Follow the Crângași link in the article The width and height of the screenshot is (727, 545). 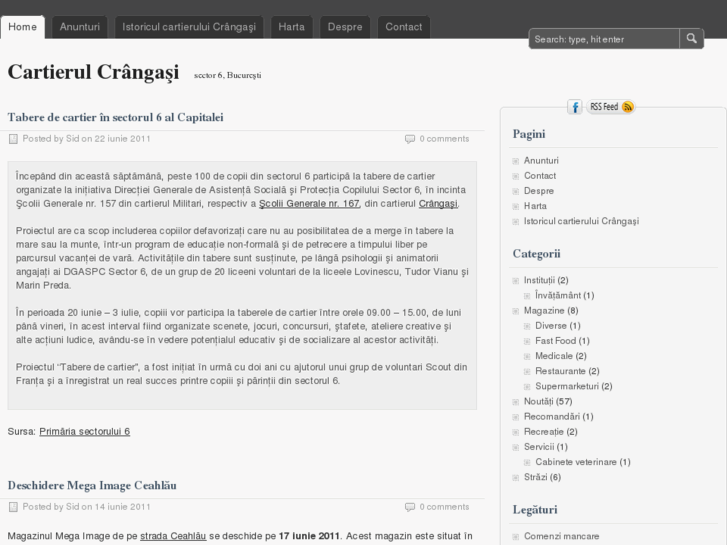[x=438, y=204]
